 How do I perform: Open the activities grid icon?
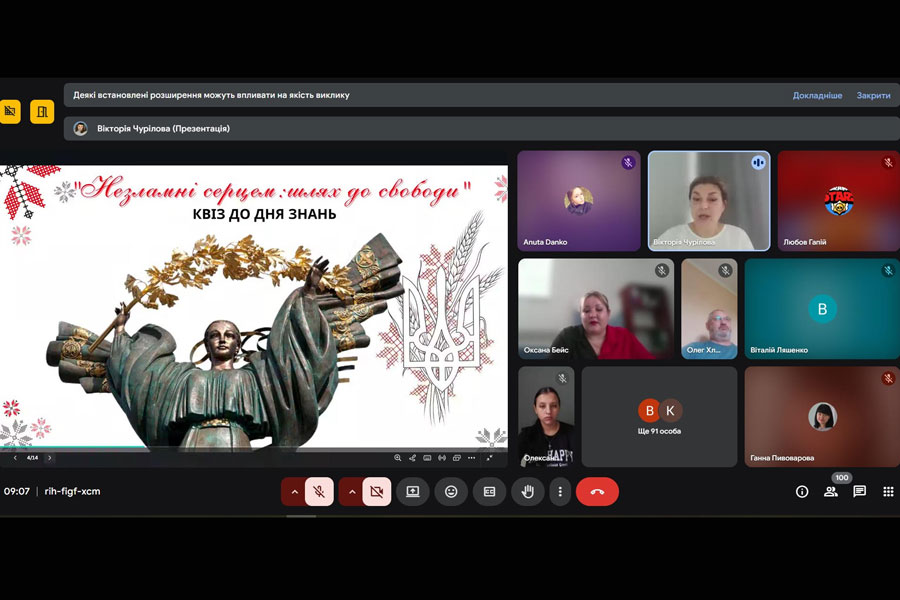888,491
